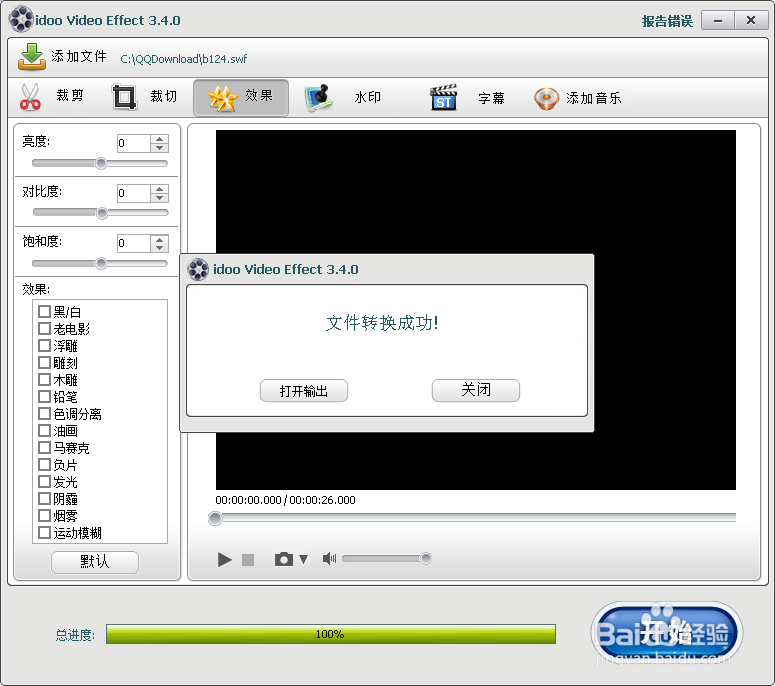Click the volume slider handle
This screenshot has width=775, height=686.
pyautogui.click(x=426, y=558)
